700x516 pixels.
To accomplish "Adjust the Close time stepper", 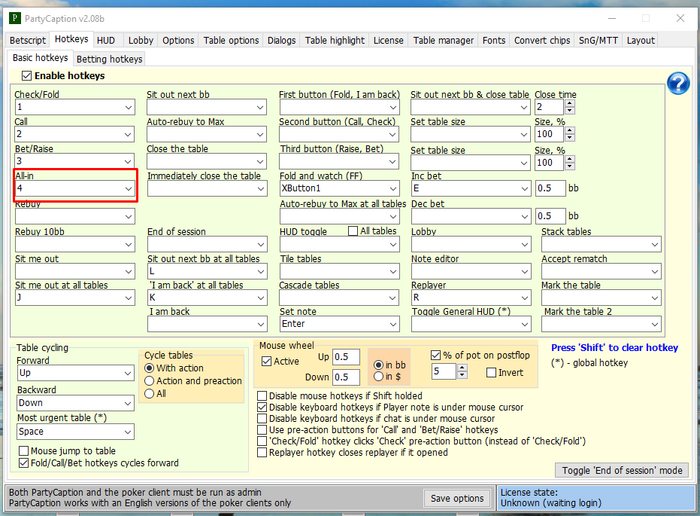I will (570, 107).
